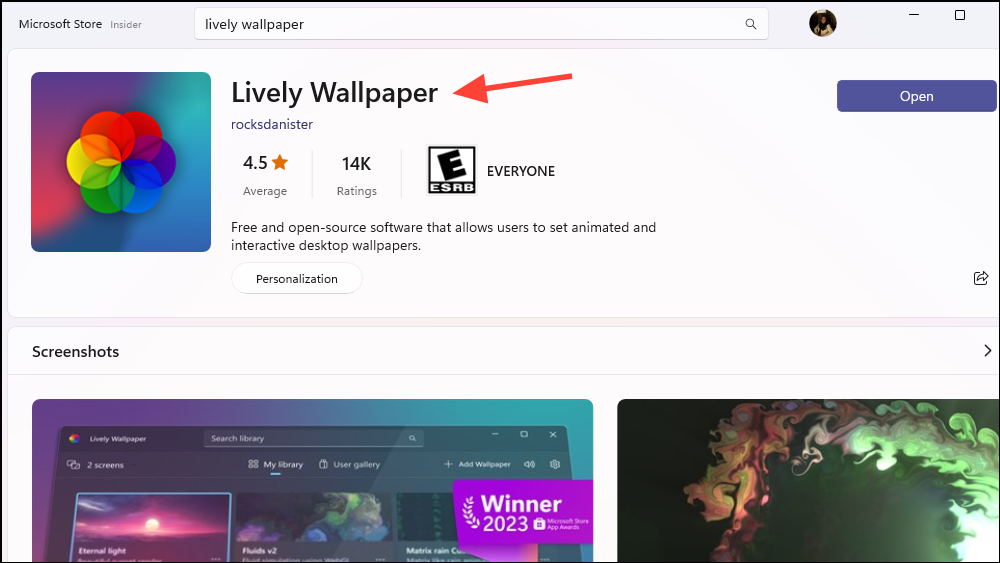This screenshot has width=1000, height=563.
Task: Click the Lively Wallpaper app logo
Action: click(x=121, y=162)
